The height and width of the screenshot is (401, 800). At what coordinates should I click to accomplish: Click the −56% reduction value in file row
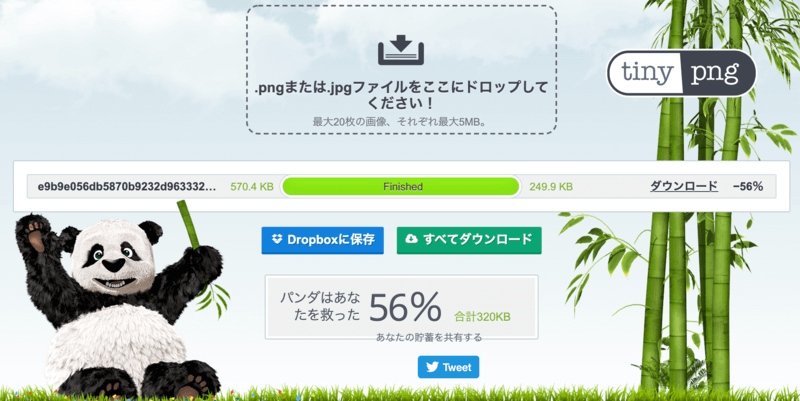pyautogui.click(x=748, y=187)
